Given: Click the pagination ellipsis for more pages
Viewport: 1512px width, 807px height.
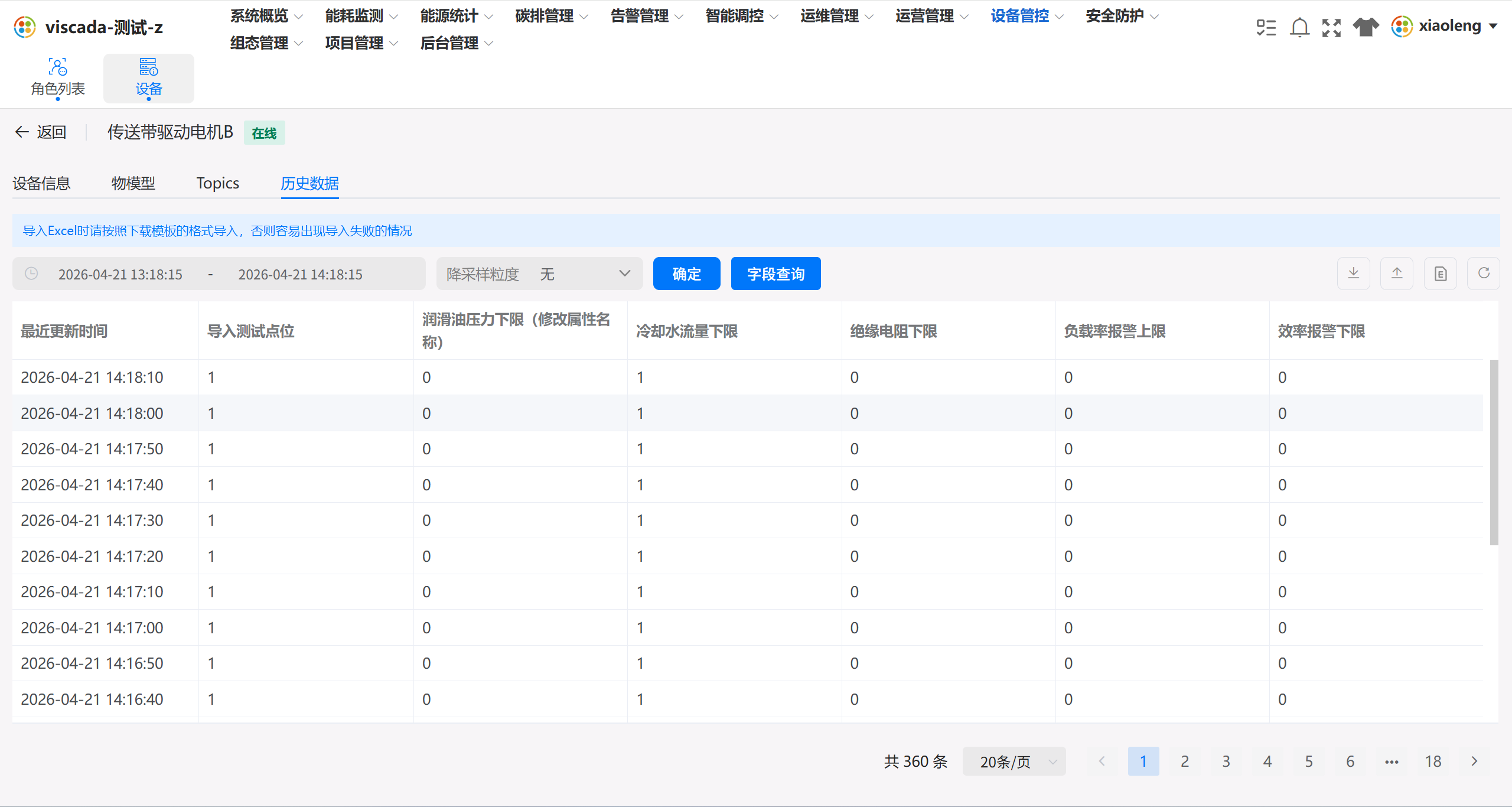Looking at the screenshot, I should pyautogui.click(x=1392, y=762).
